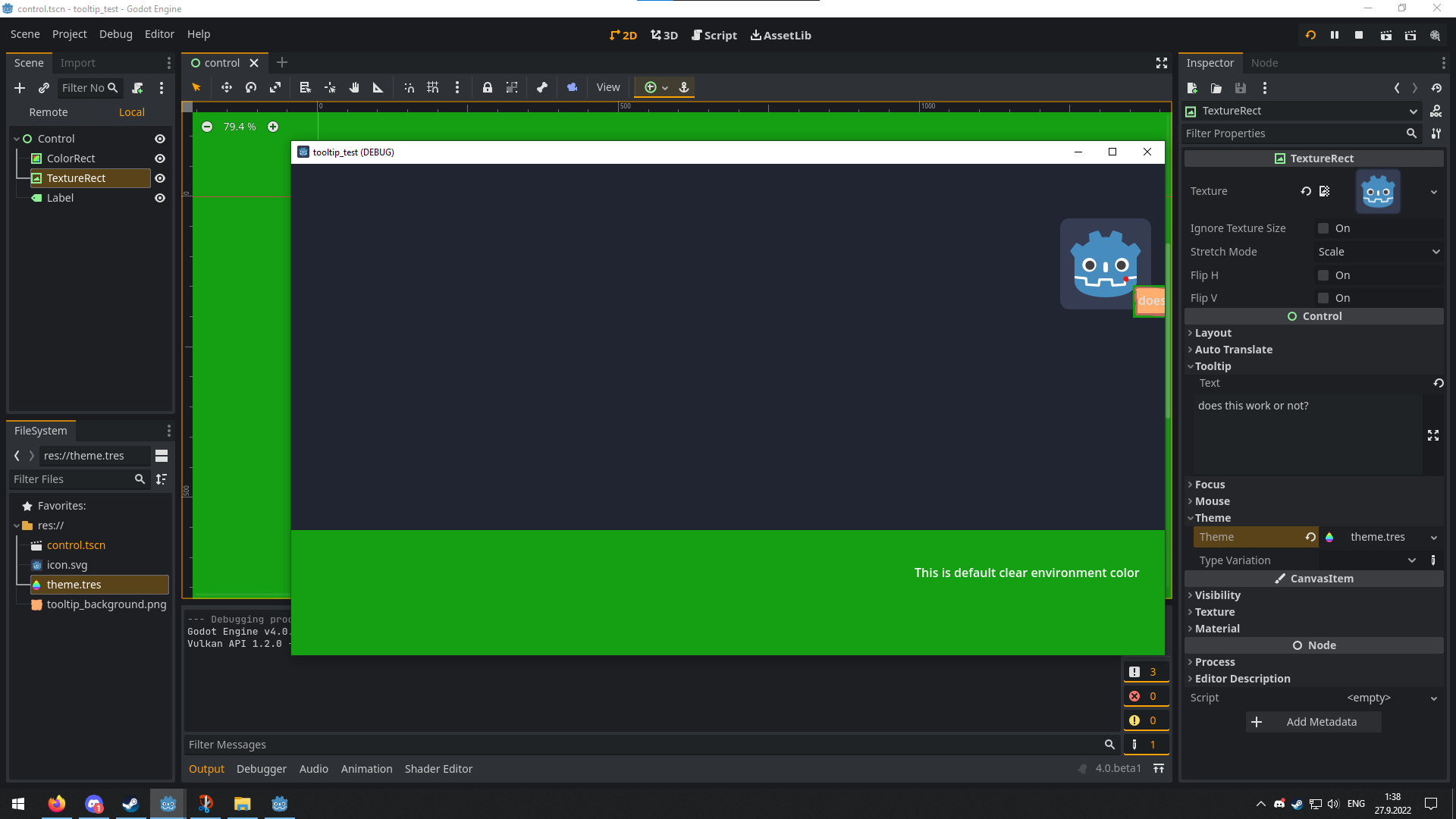Toggle visibility of the ColorRect node
The image size is (1456, 819).
[x=160, y=158]
